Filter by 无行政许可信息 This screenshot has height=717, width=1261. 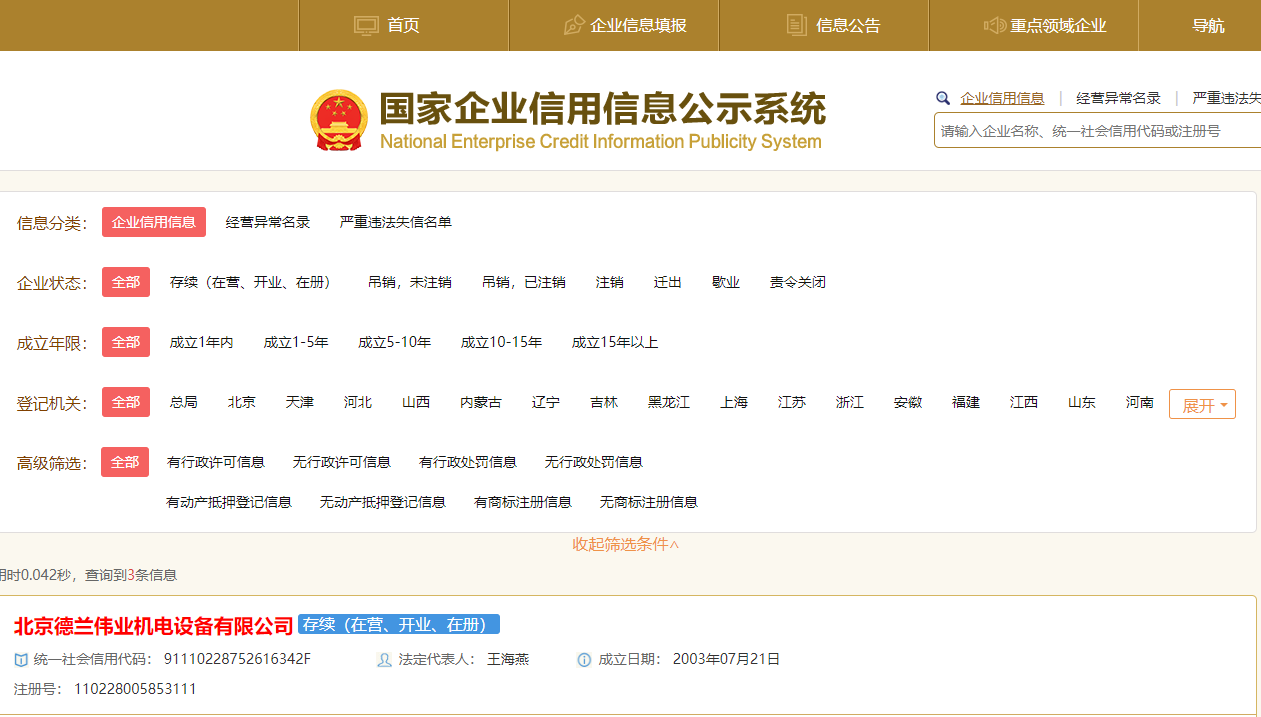[342, 462]
